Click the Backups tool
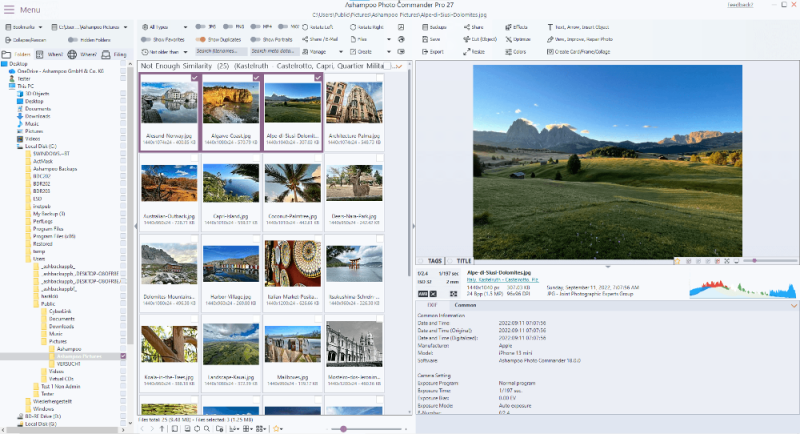This screenshot has width=800, height=434. (434, 27)
